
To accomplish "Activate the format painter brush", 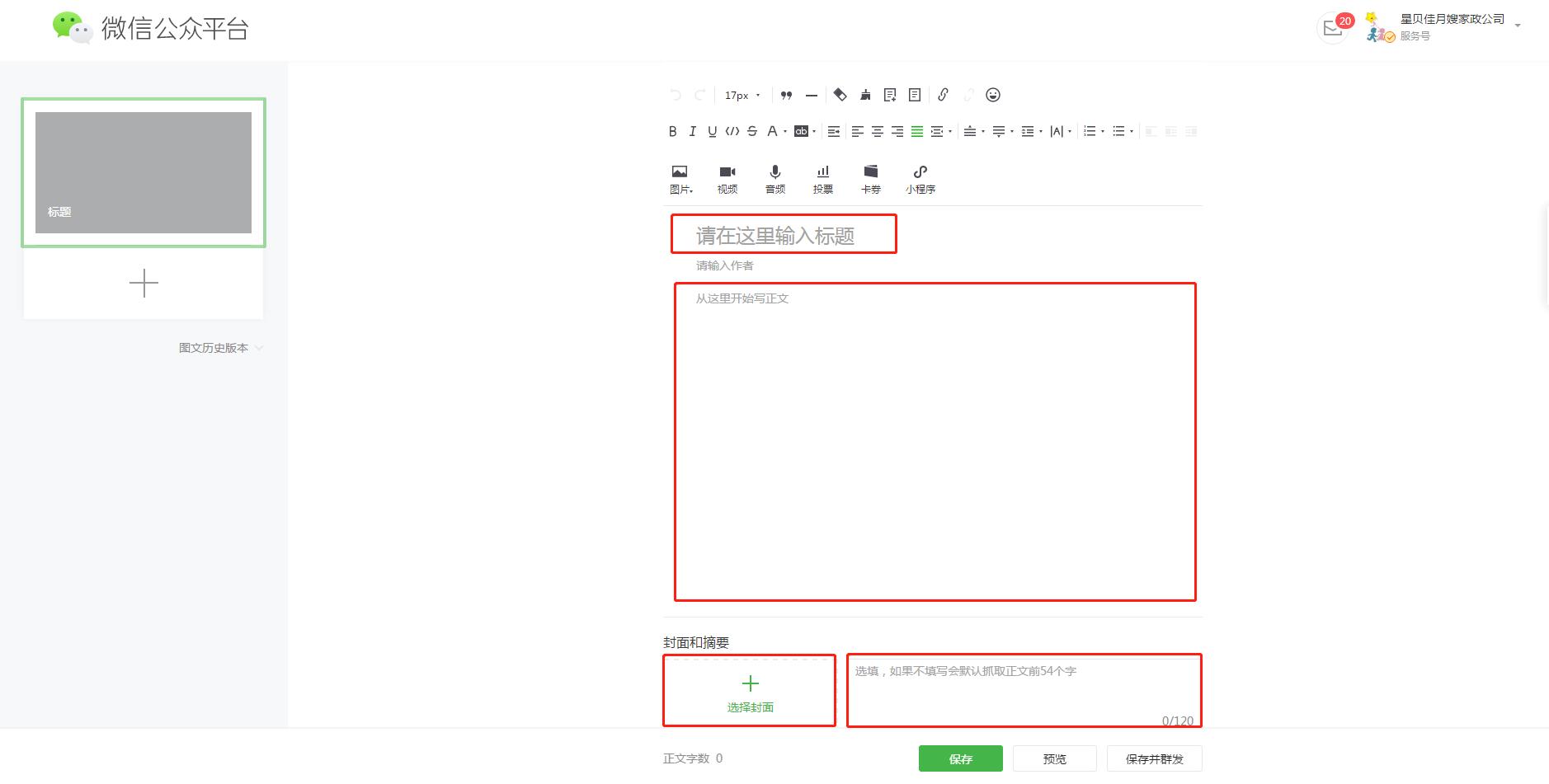I will coord(865,95).
